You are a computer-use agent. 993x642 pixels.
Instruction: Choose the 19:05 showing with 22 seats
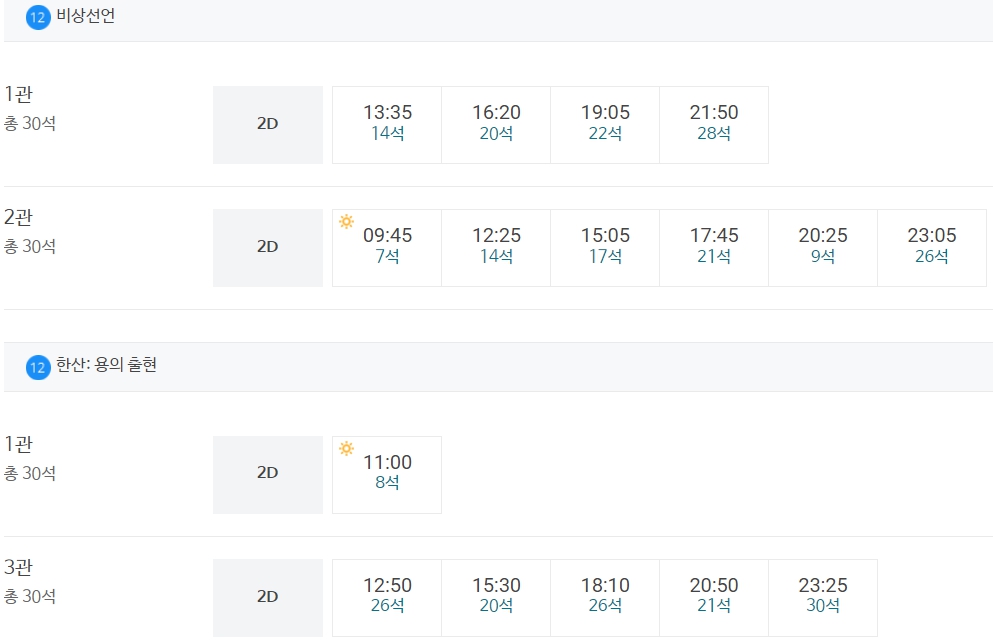click(605, 125)
